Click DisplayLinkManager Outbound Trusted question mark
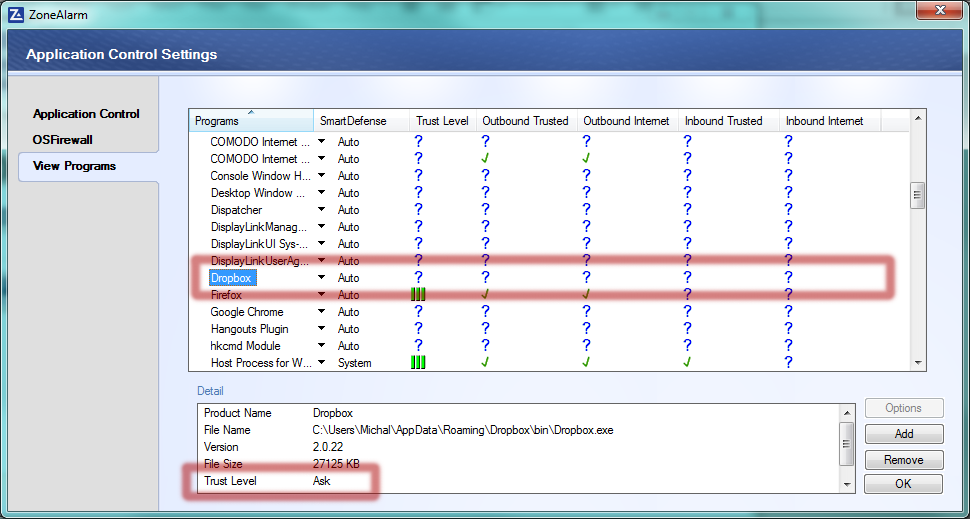Viewport: 970px width, 519px height. coord(486,226)
